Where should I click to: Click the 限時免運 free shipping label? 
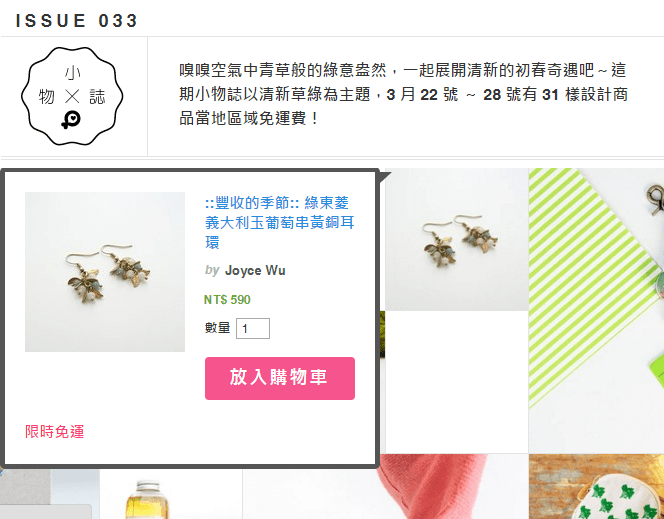55,432
